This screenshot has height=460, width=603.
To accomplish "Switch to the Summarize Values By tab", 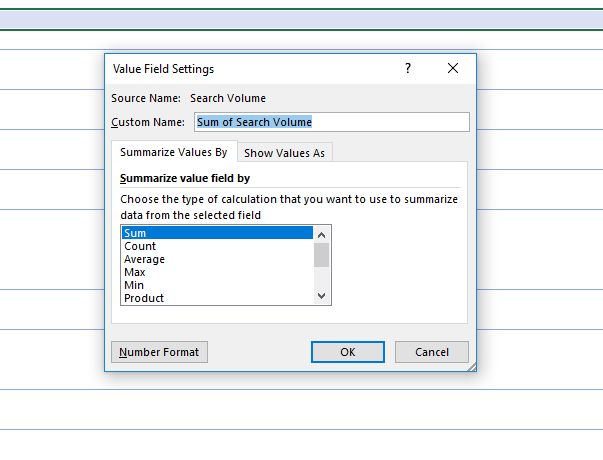I will (x=174, y=153).
